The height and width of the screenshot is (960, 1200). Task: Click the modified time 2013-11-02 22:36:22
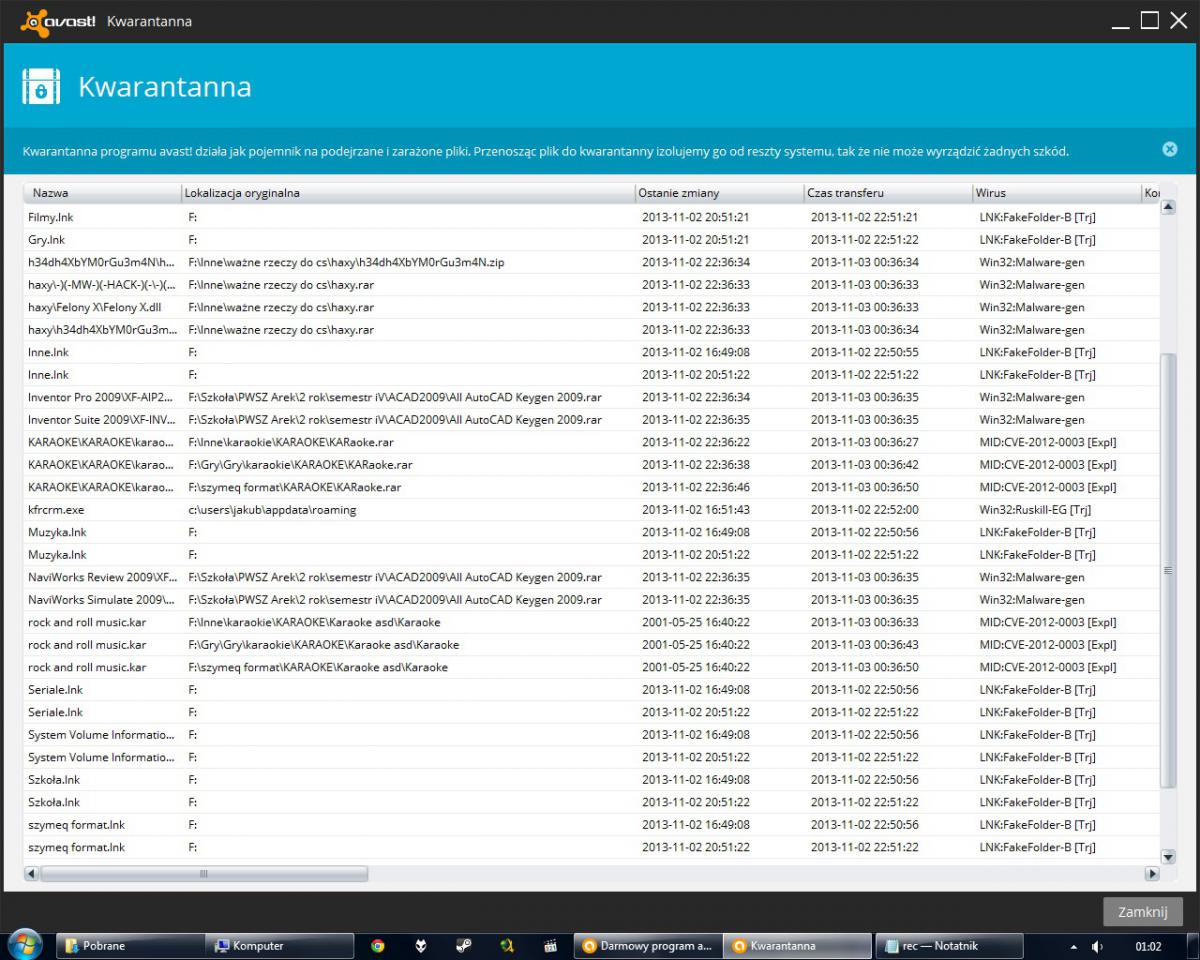click(695, 442)
